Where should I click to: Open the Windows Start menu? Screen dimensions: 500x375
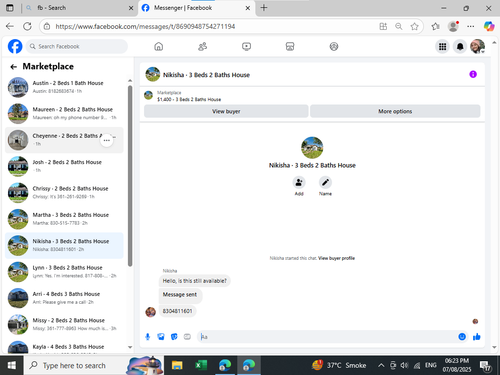point(11,365)
